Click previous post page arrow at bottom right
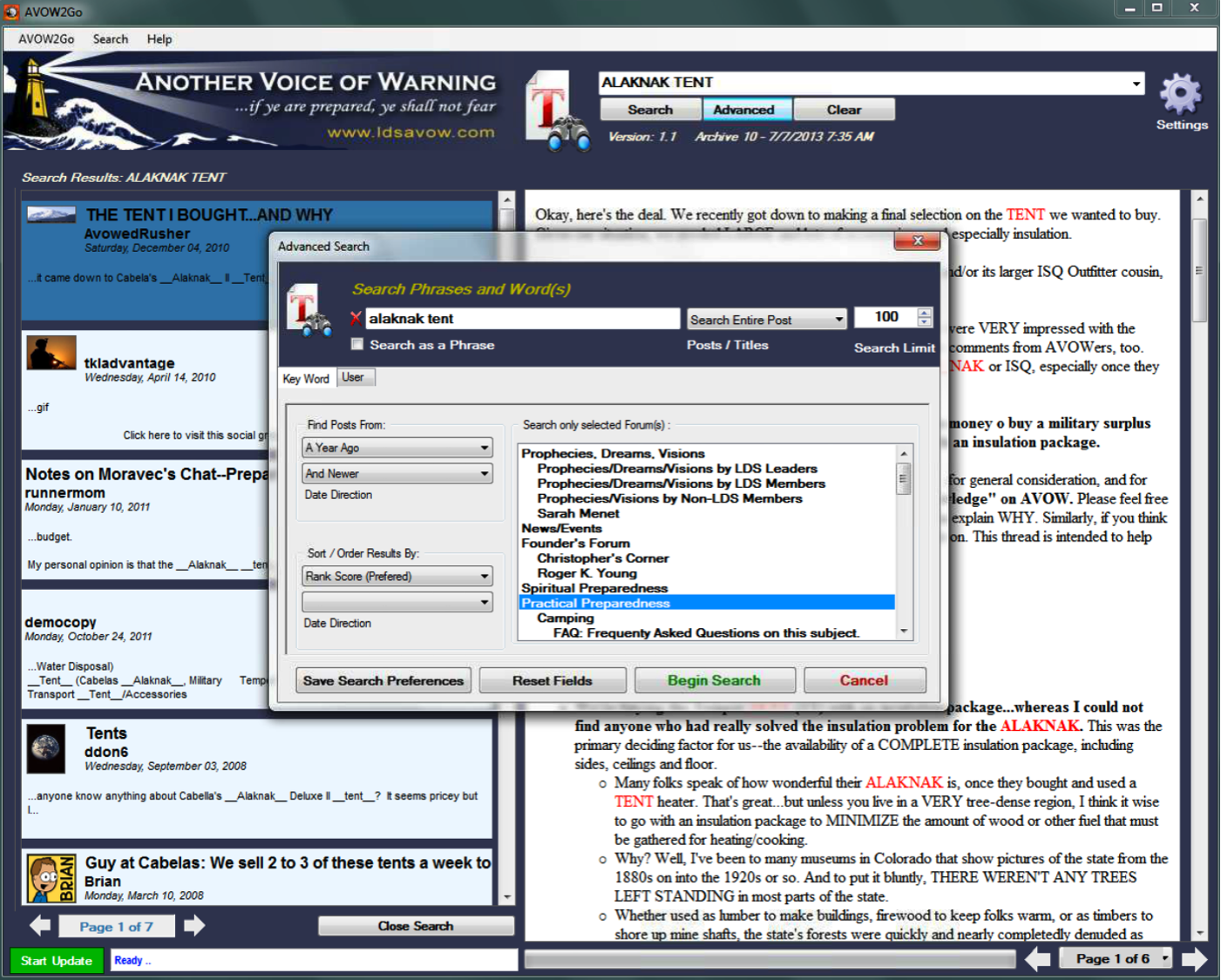Screen dimensions: 1221x980 click(1037, 959)
